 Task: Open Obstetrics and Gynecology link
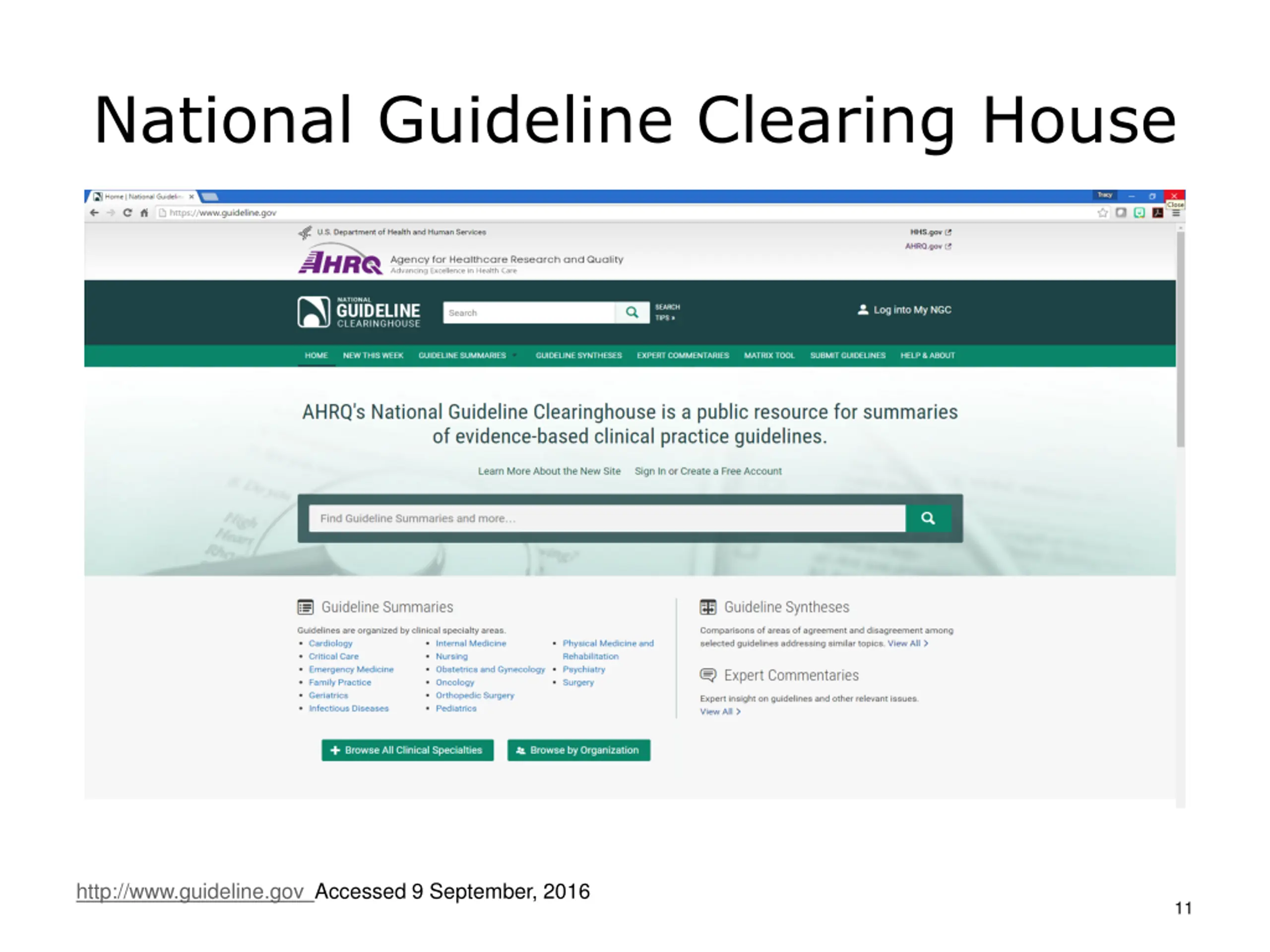tap(490, 669)
